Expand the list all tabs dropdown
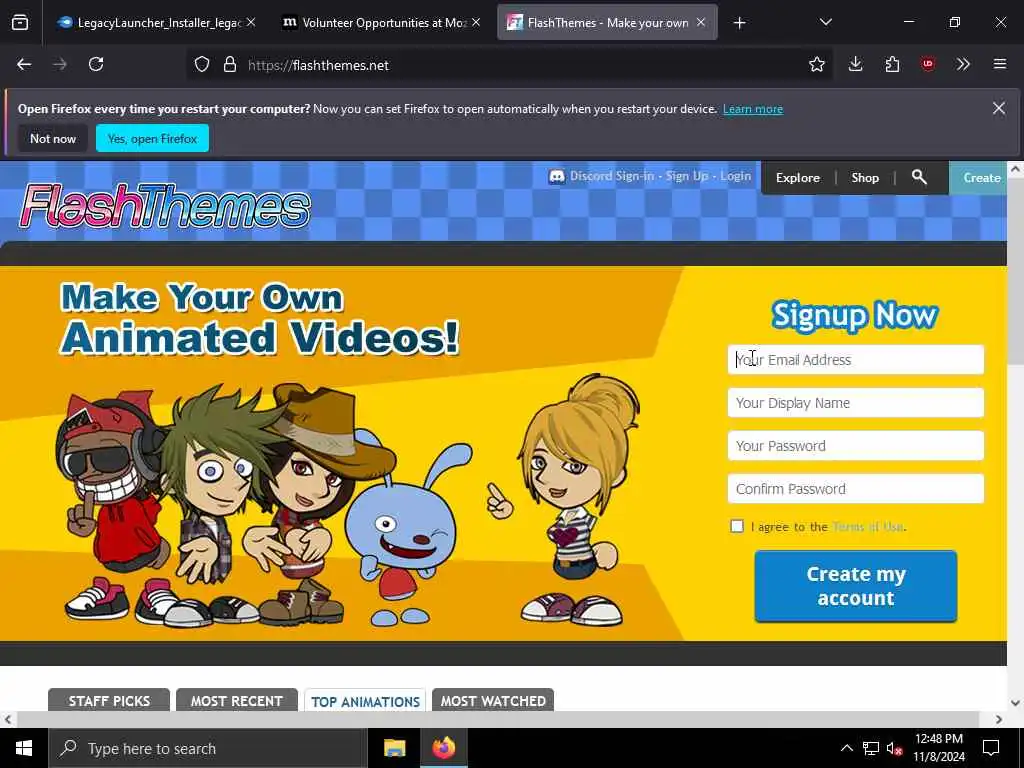The width and height of the screenshot is (1024, 768). coord(825,23)
